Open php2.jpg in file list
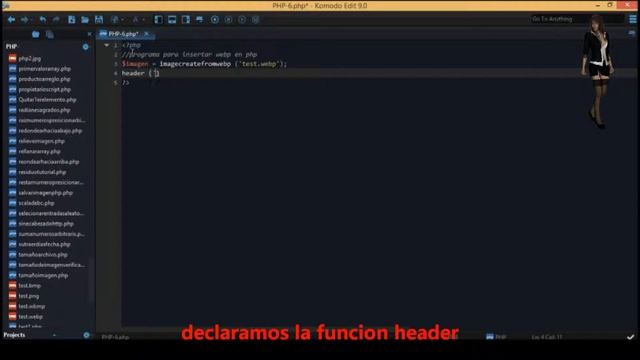This screenshot has height=360, width=640. 30,59
